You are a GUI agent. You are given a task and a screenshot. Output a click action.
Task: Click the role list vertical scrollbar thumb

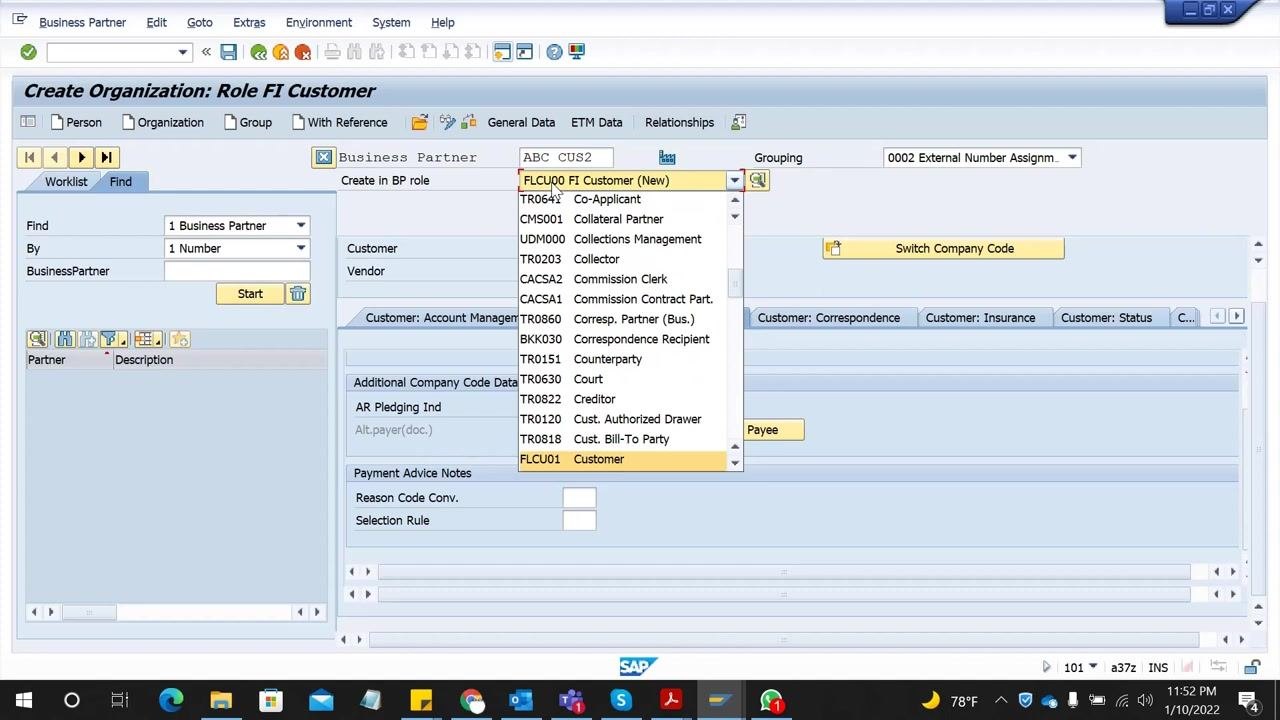point(735,283)
